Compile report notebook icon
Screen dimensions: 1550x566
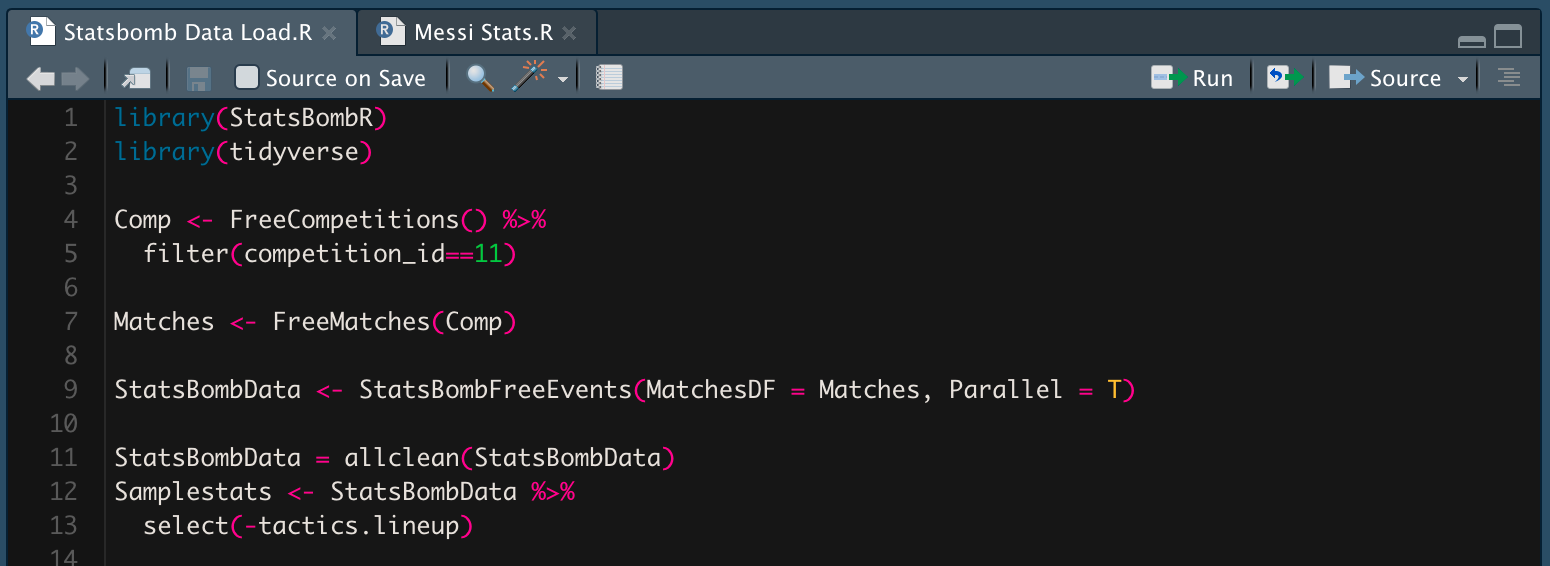coord(609,77)
